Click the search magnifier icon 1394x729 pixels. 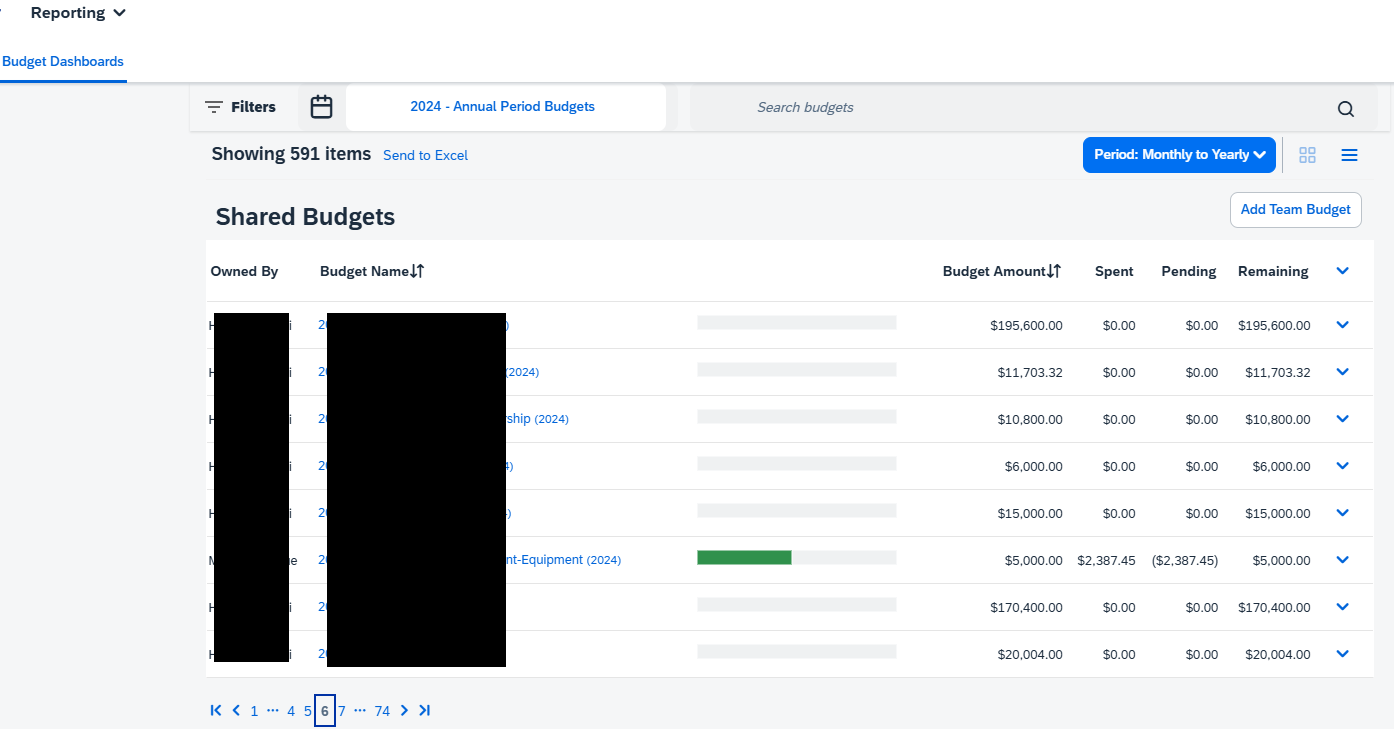[x=1346, y=109]
